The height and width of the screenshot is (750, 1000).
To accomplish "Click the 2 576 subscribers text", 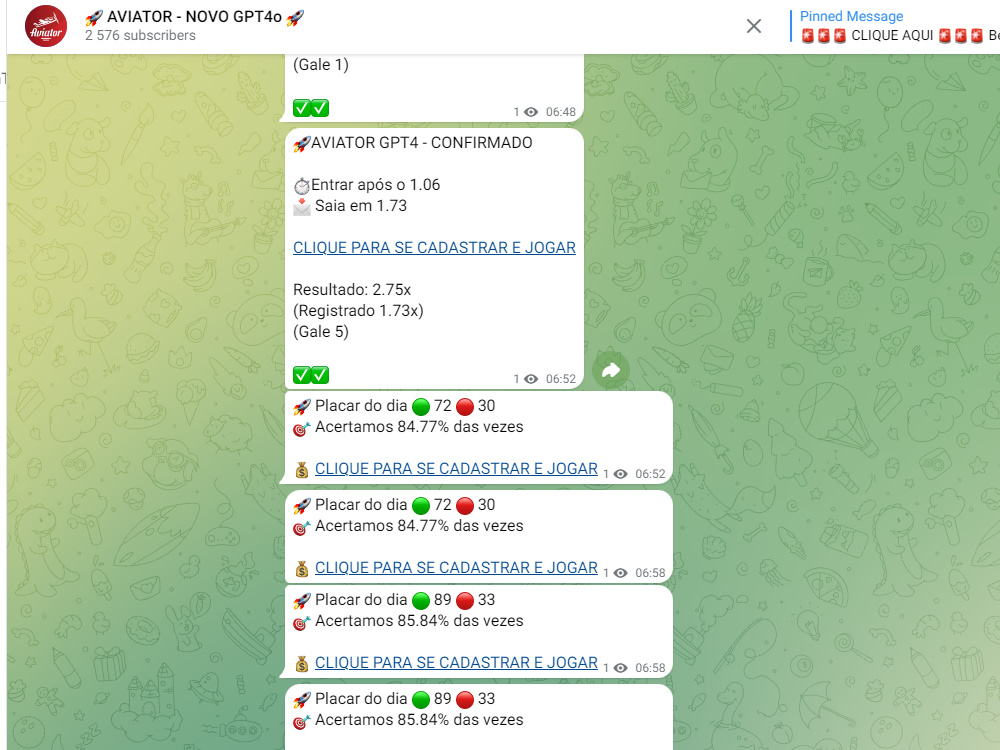I will point(140,36).
